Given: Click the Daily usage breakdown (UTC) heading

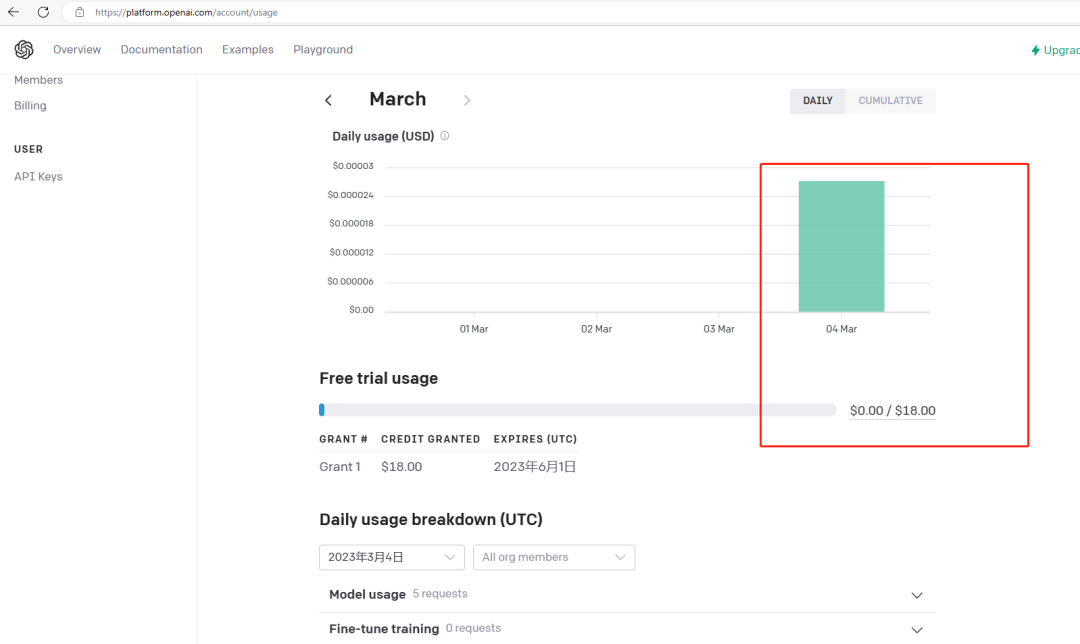Looking at the screenshot, I should click(431, 519).
